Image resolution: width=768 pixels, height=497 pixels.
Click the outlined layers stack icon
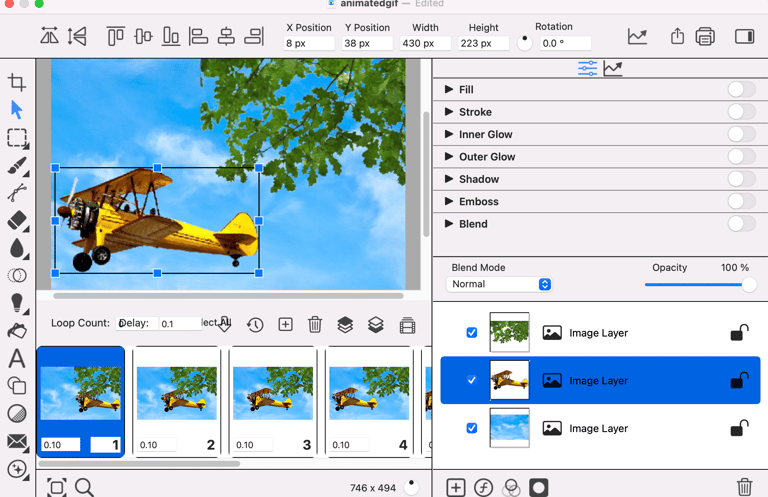(376, 325)
